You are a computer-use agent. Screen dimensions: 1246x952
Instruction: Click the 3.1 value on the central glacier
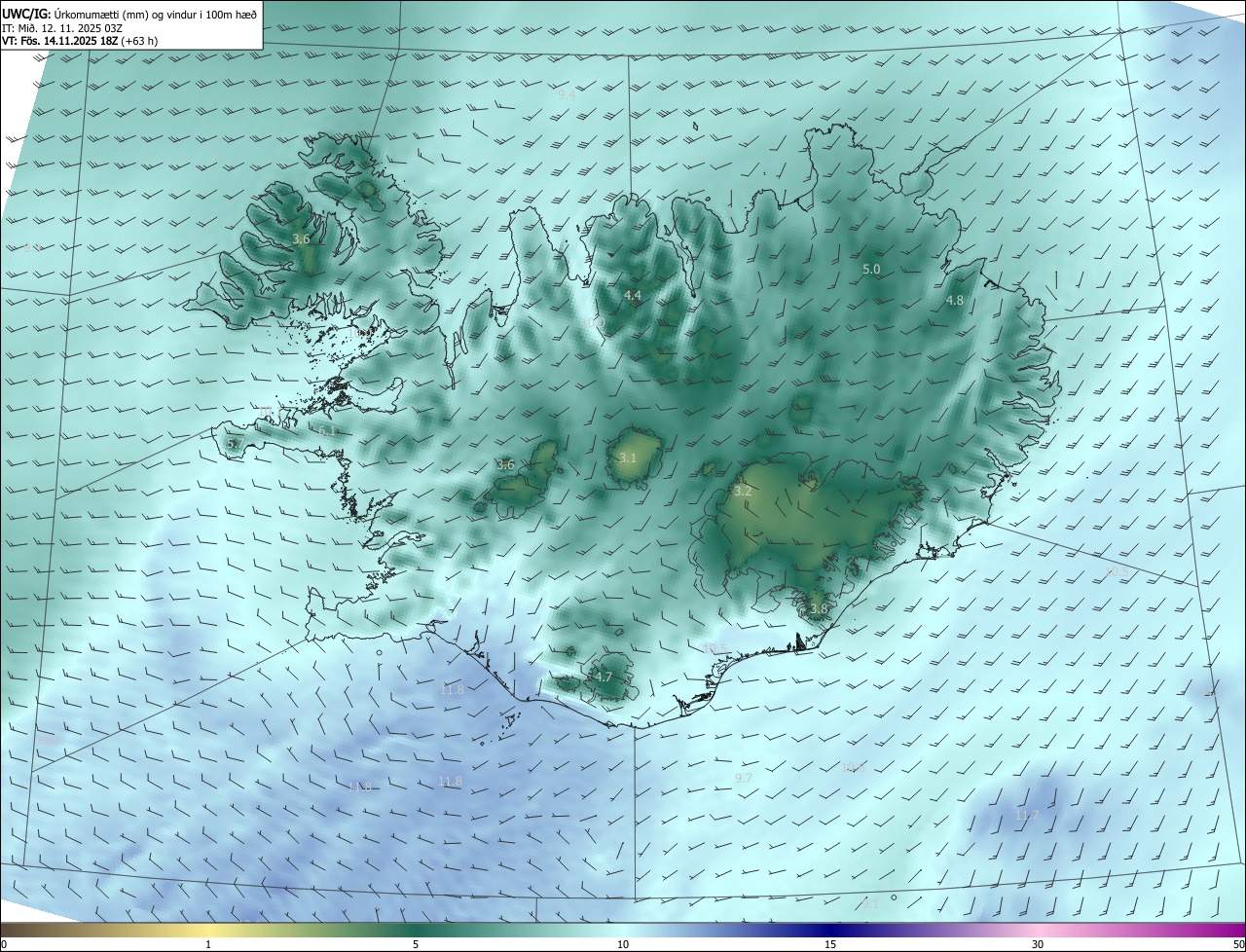click(x=628, y=458)
